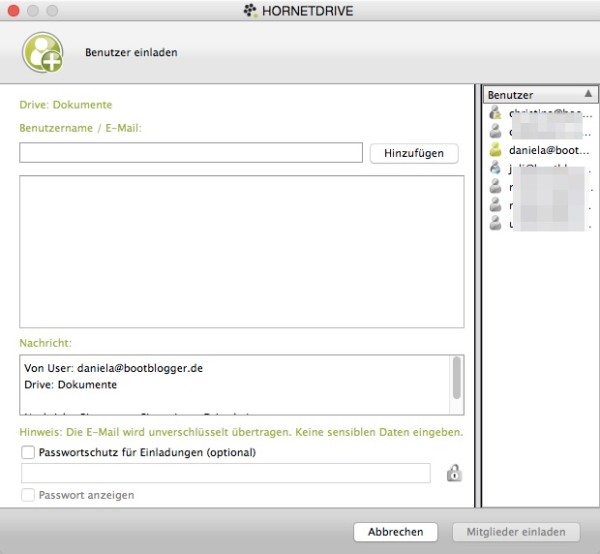The image size is (600, 554).
Task: Enable Passwortschutz für Einladungen checkbox
Action: click(x=28, y=452)
